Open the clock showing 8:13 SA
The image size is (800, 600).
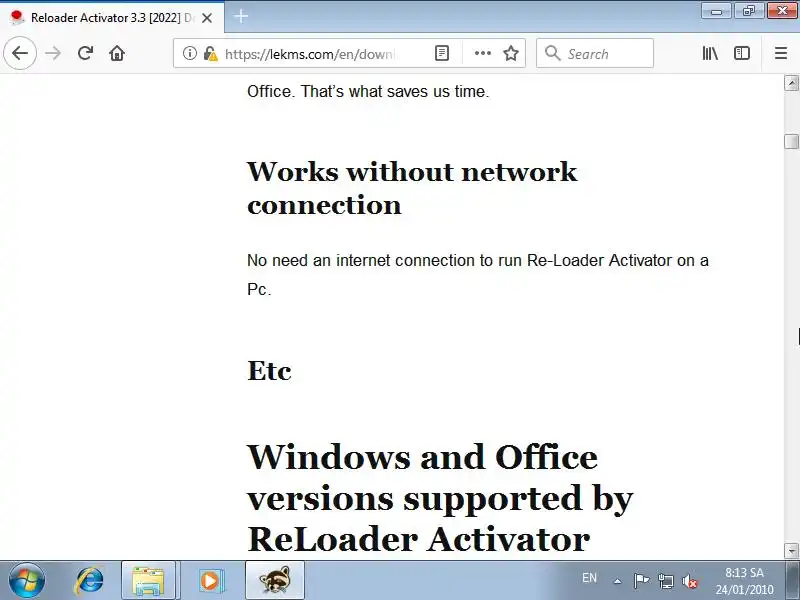[744, 581]
